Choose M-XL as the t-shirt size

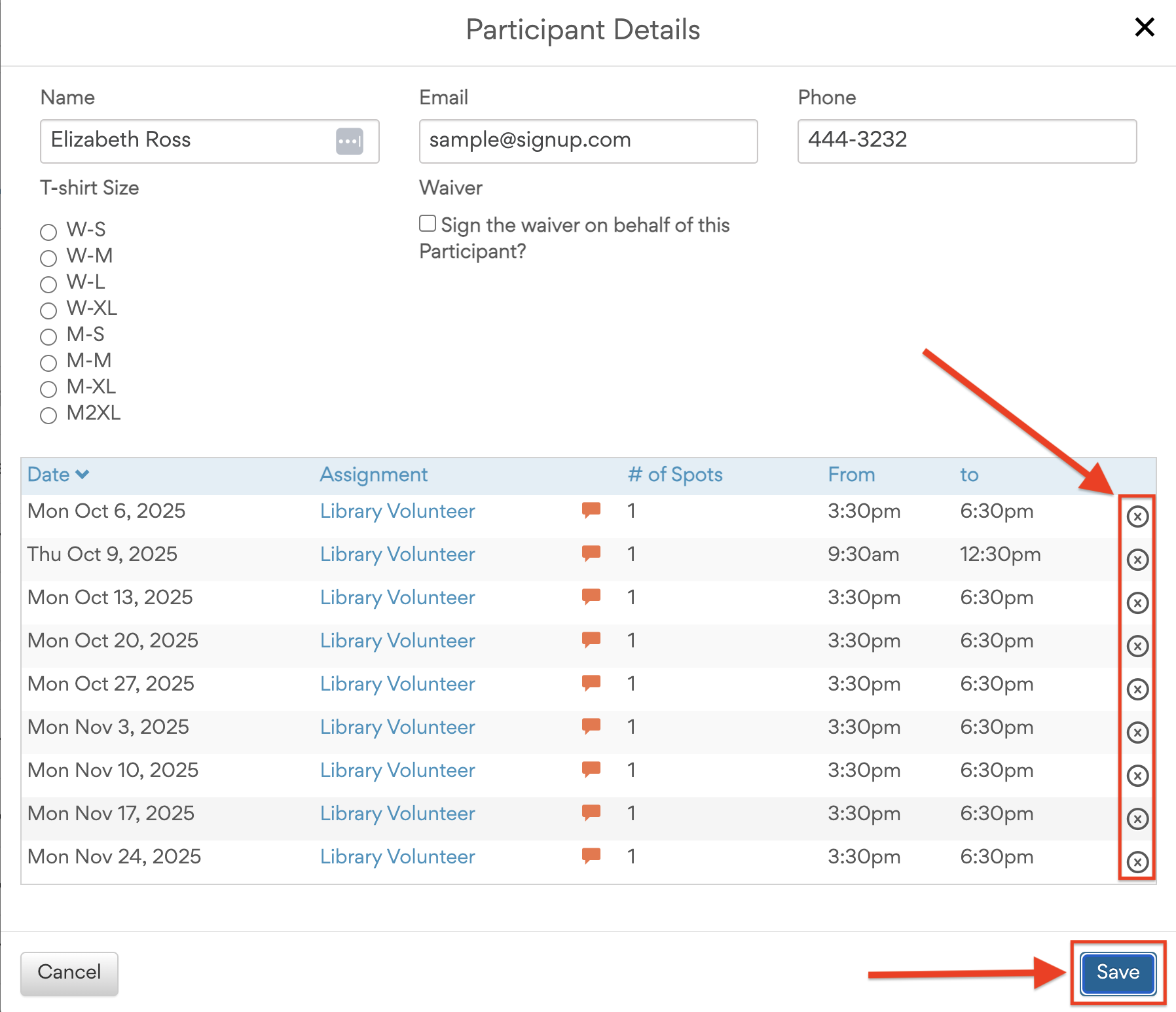pyautogui.click(x=48, y=389)
